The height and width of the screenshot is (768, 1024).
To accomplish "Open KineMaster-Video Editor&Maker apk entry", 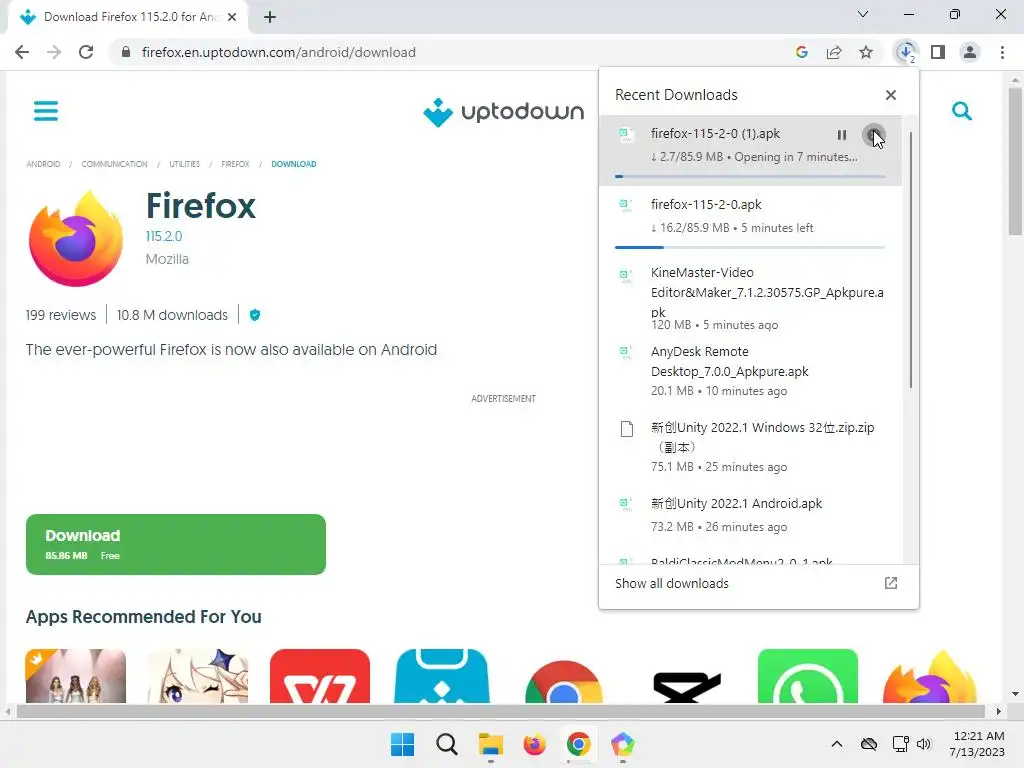I will [x=750, y=297].
